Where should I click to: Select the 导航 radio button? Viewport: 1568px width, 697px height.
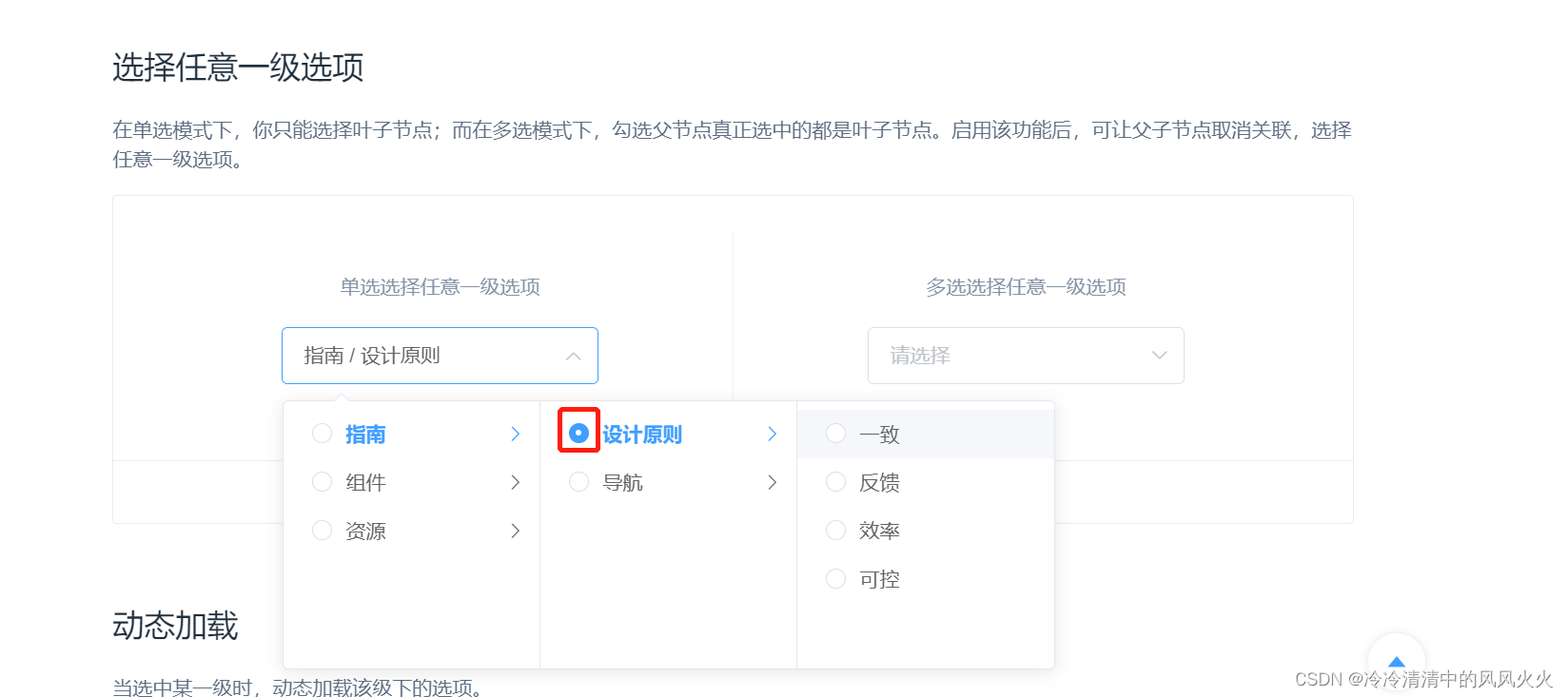point(578,482)
